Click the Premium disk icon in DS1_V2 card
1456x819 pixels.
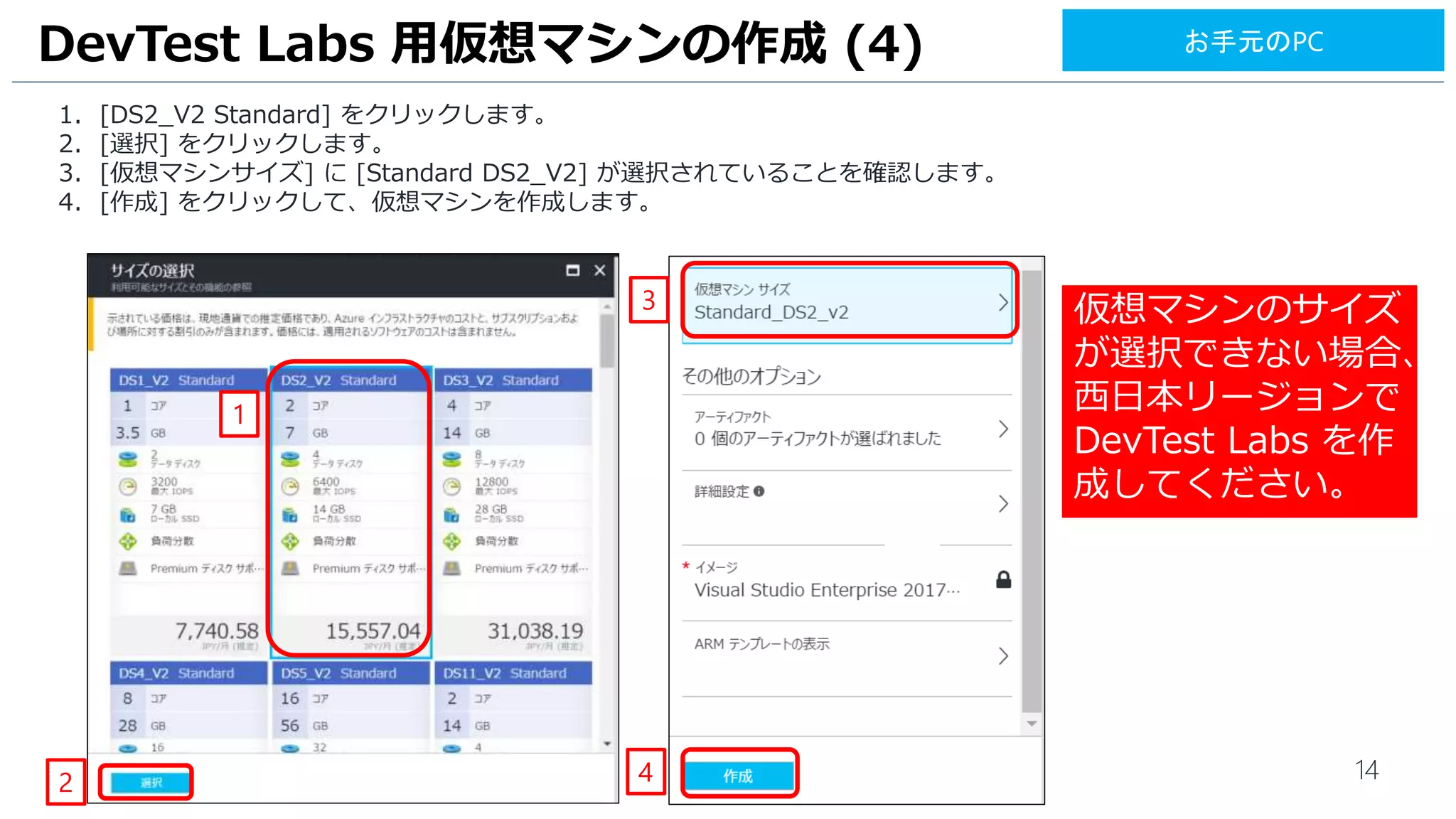point(128,568)
